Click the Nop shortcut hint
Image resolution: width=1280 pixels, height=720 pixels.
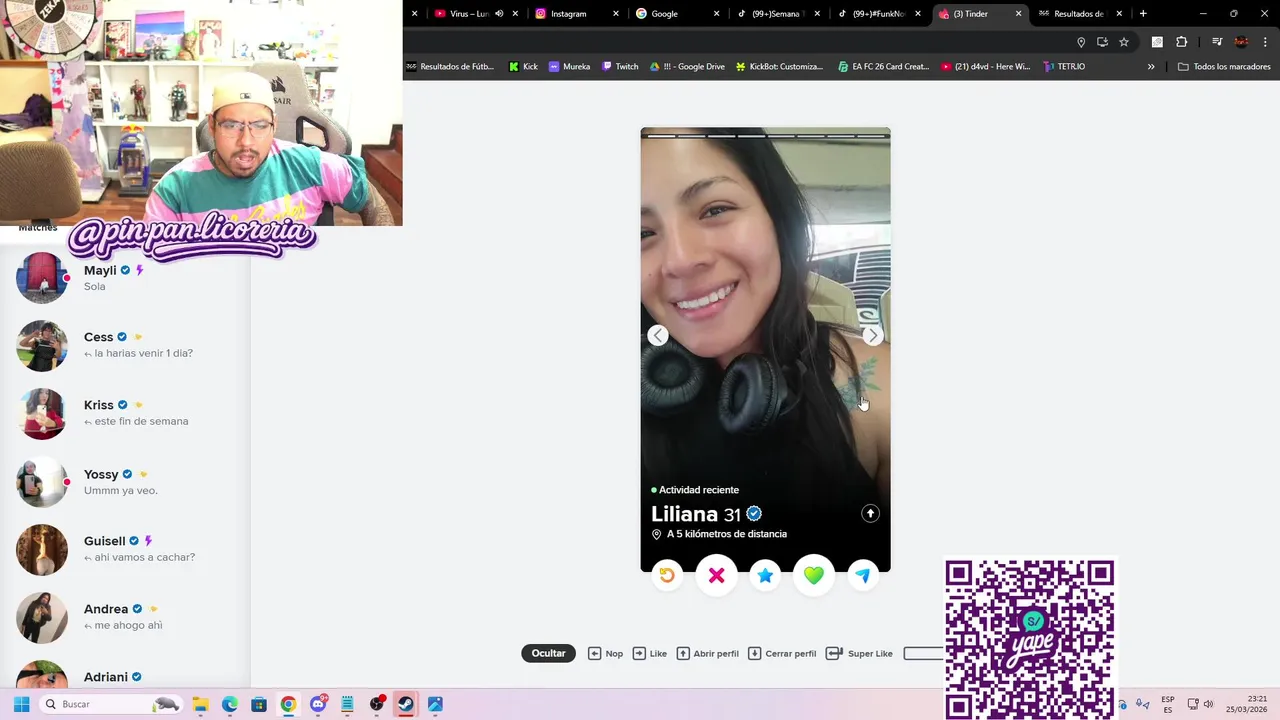(x=605, y=653)
